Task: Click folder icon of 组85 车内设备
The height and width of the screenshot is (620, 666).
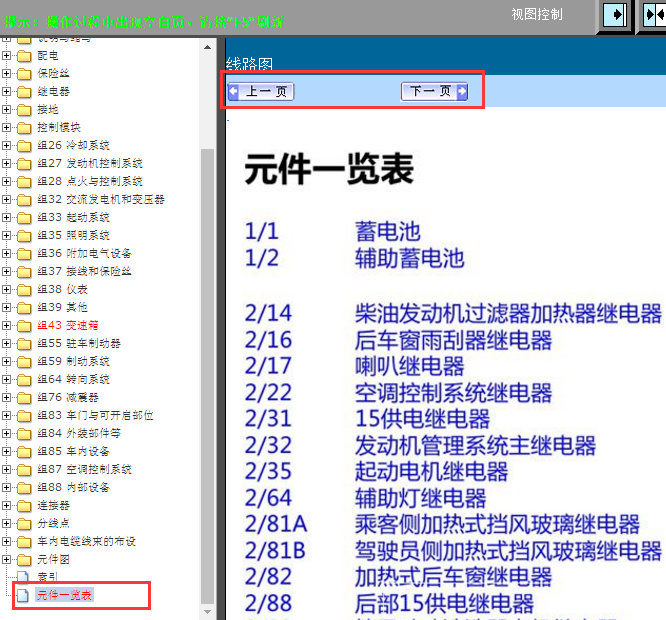Action: click(x=24, y=452)
